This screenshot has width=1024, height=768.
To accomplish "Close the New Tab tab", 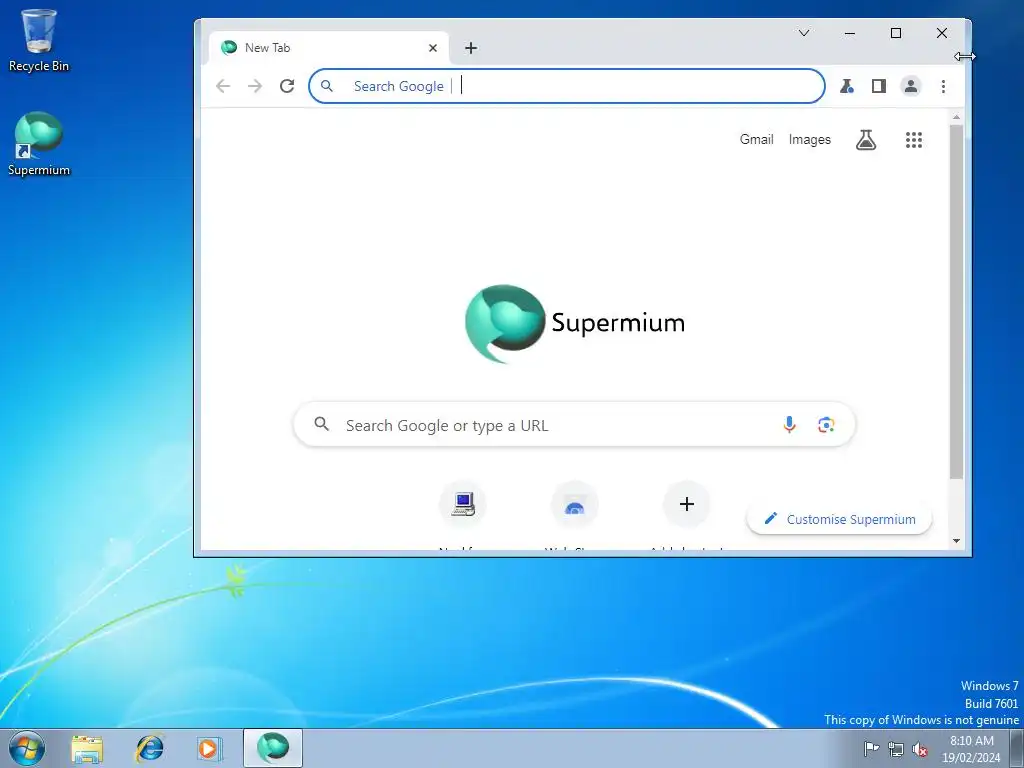I will pyautogui.click(x=432, y=48).
